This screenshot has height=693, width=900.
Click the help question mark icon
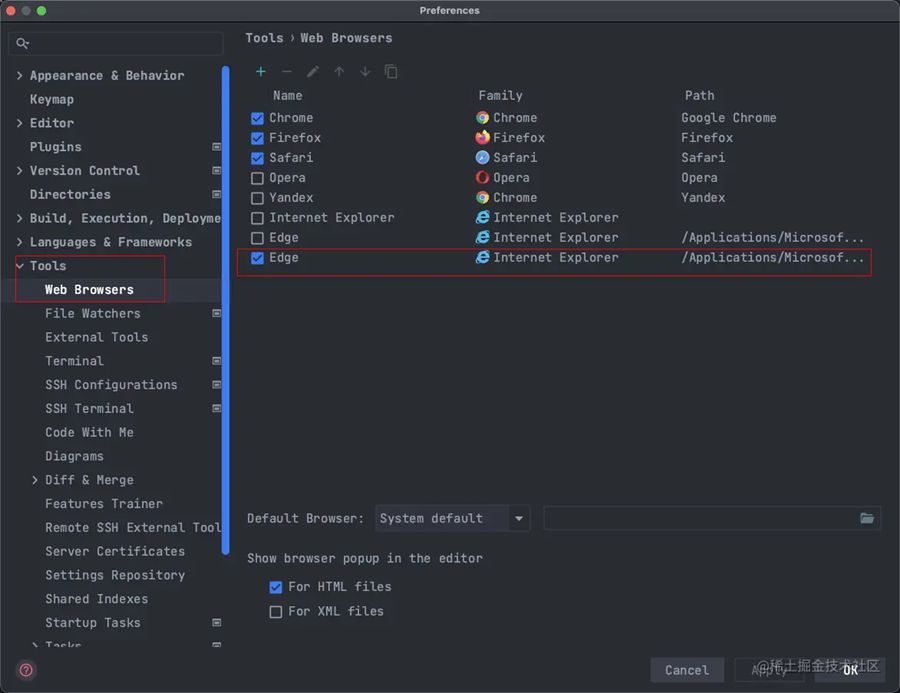(x=27, y=670)
